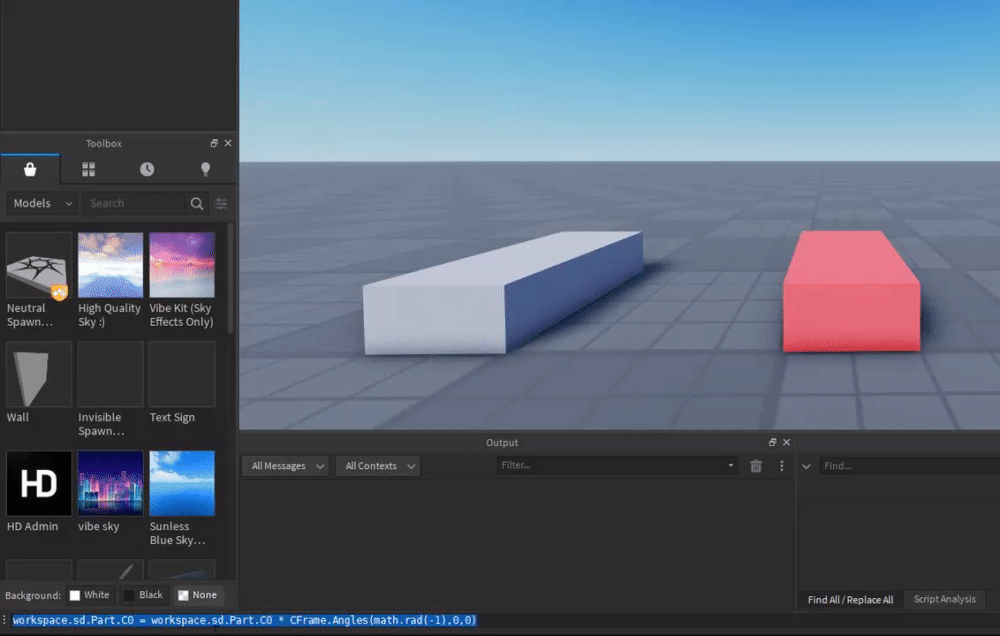Open the All Messages dropdown
Image resolution: width=1000 pixels, height=636 pixels.
(288, 466)
